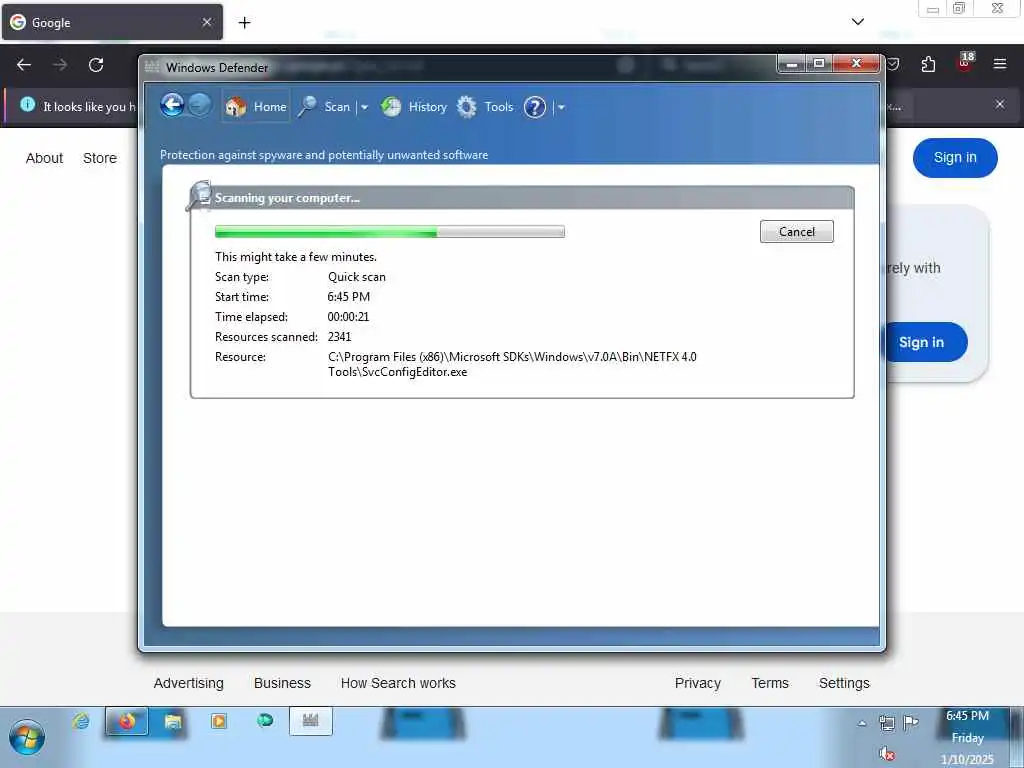Open the browser extensions puzzle icon
The height and width of the screenshot is (768, 1024).
click(x=928, y=64)
